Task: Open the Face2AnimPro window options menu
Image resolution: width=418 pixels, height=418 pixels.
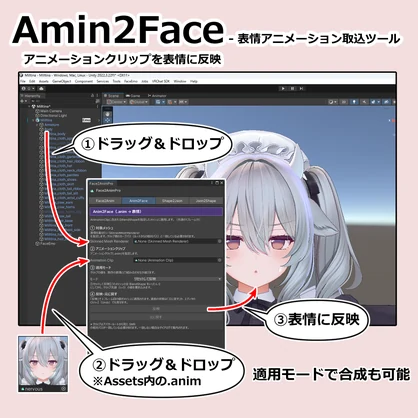Action: pos(211,183)
